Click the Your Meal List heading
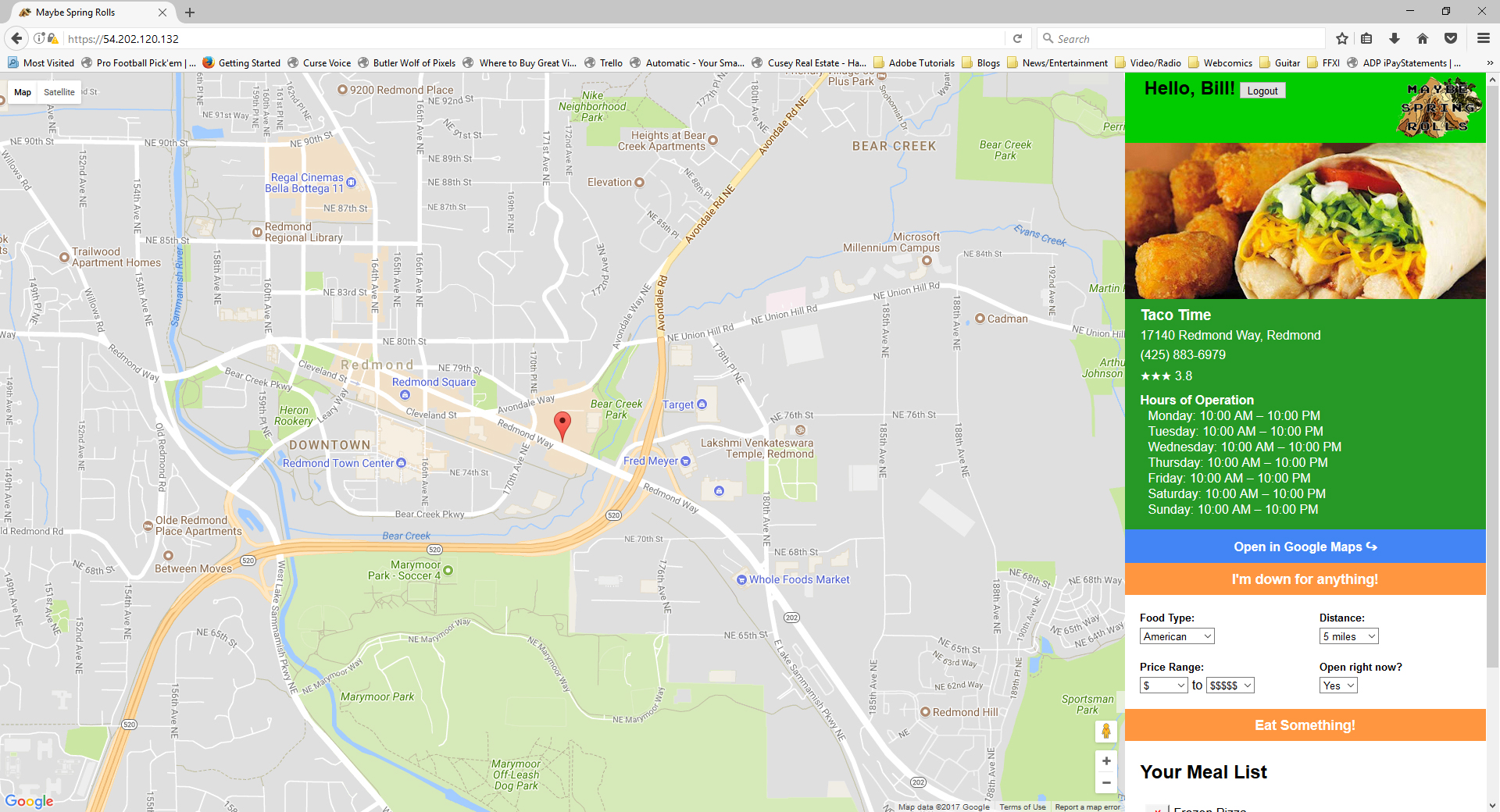The height and width of the screenshot is (812, 1500). [1203, 772]
